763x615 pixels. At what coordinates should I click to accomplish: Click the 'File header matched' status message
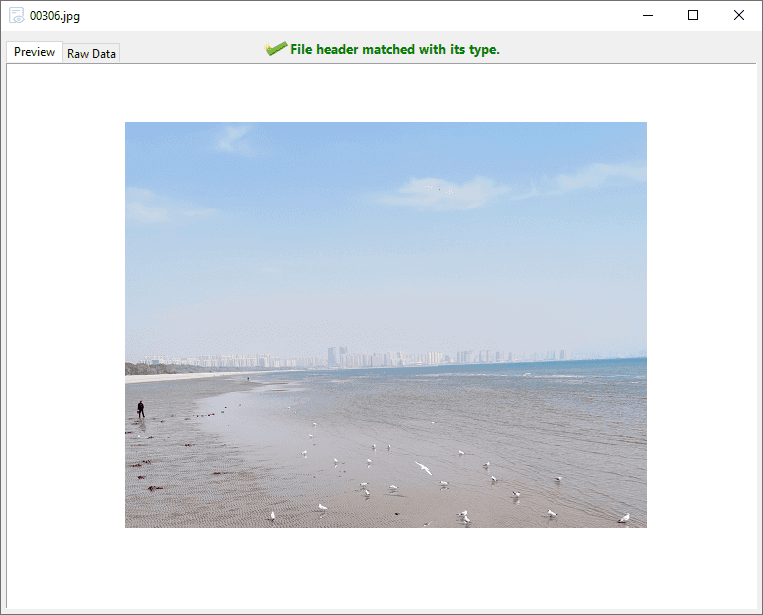pos(394,50)
